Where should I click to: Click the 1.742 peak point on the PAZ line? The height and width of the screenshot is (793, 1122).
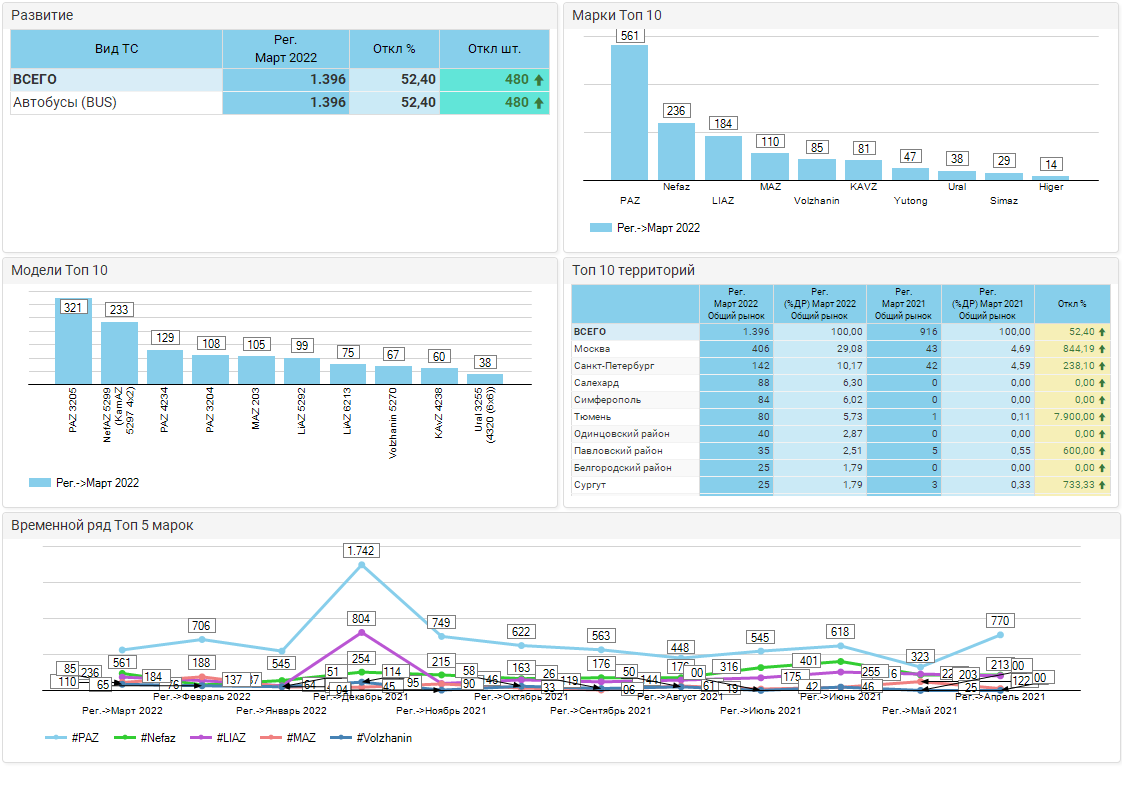pyautogui.click(x=362, y=565)
